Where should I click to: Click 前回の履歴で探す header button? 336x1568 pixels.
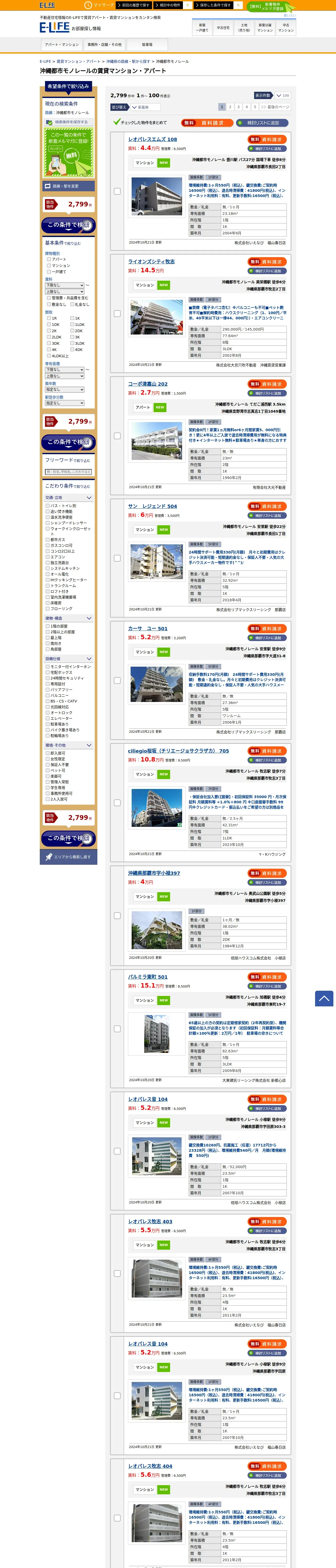pyautogui.click(x=135, y=5)
